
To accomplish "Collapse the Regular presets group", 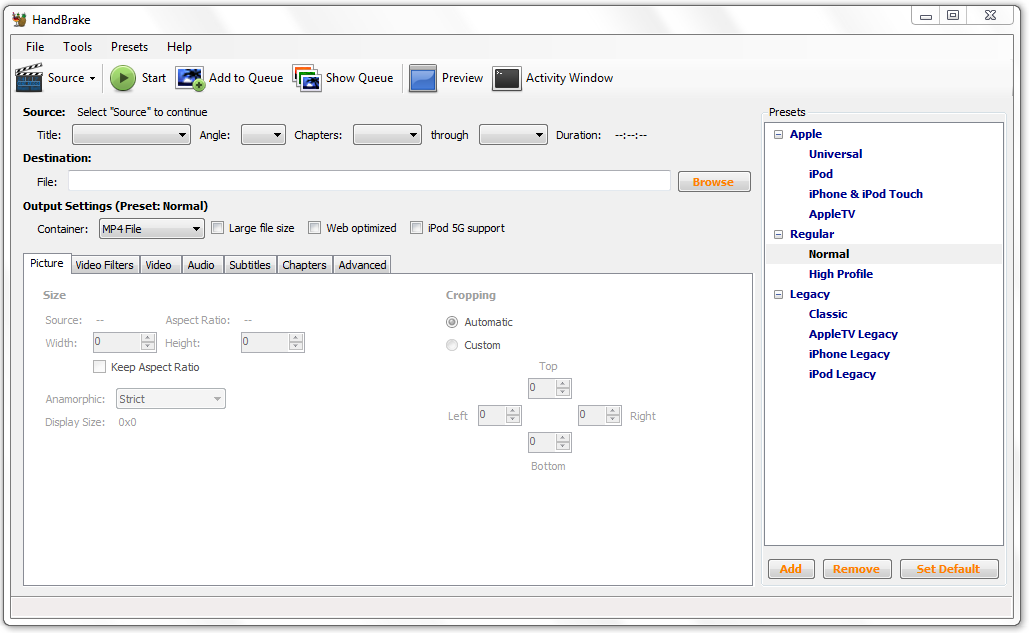I will (x=778, y=234).
